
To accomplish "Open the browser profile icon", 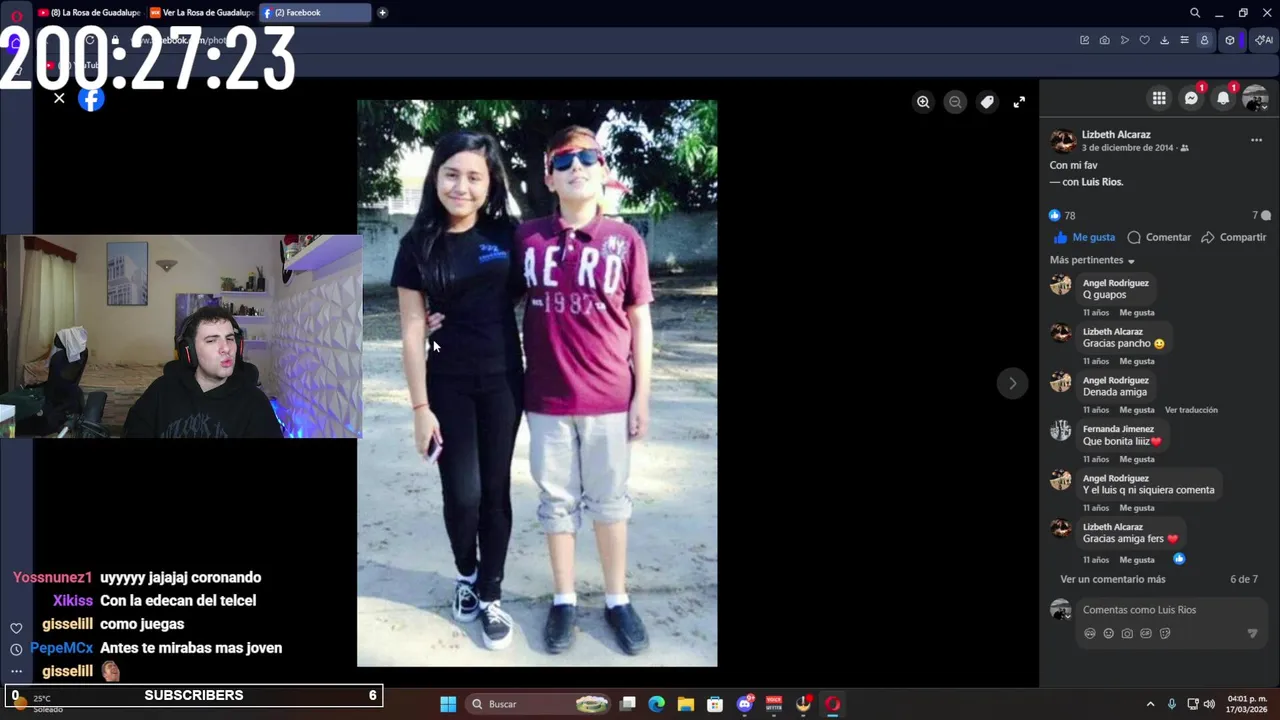I will pos(1204,40).
